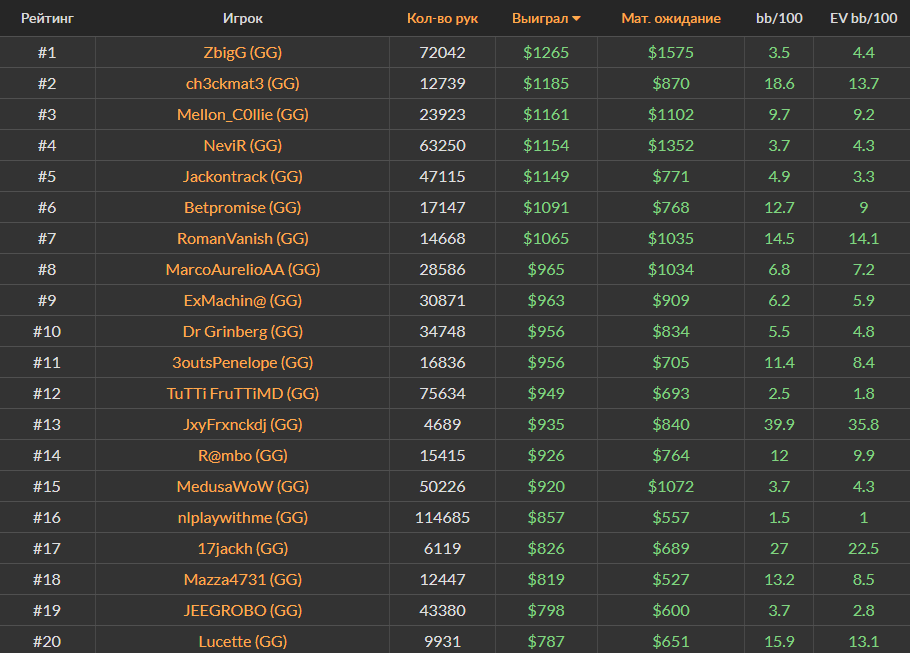
Task: Sort by Мат. ожидание column header
Action: click(670, 19)
